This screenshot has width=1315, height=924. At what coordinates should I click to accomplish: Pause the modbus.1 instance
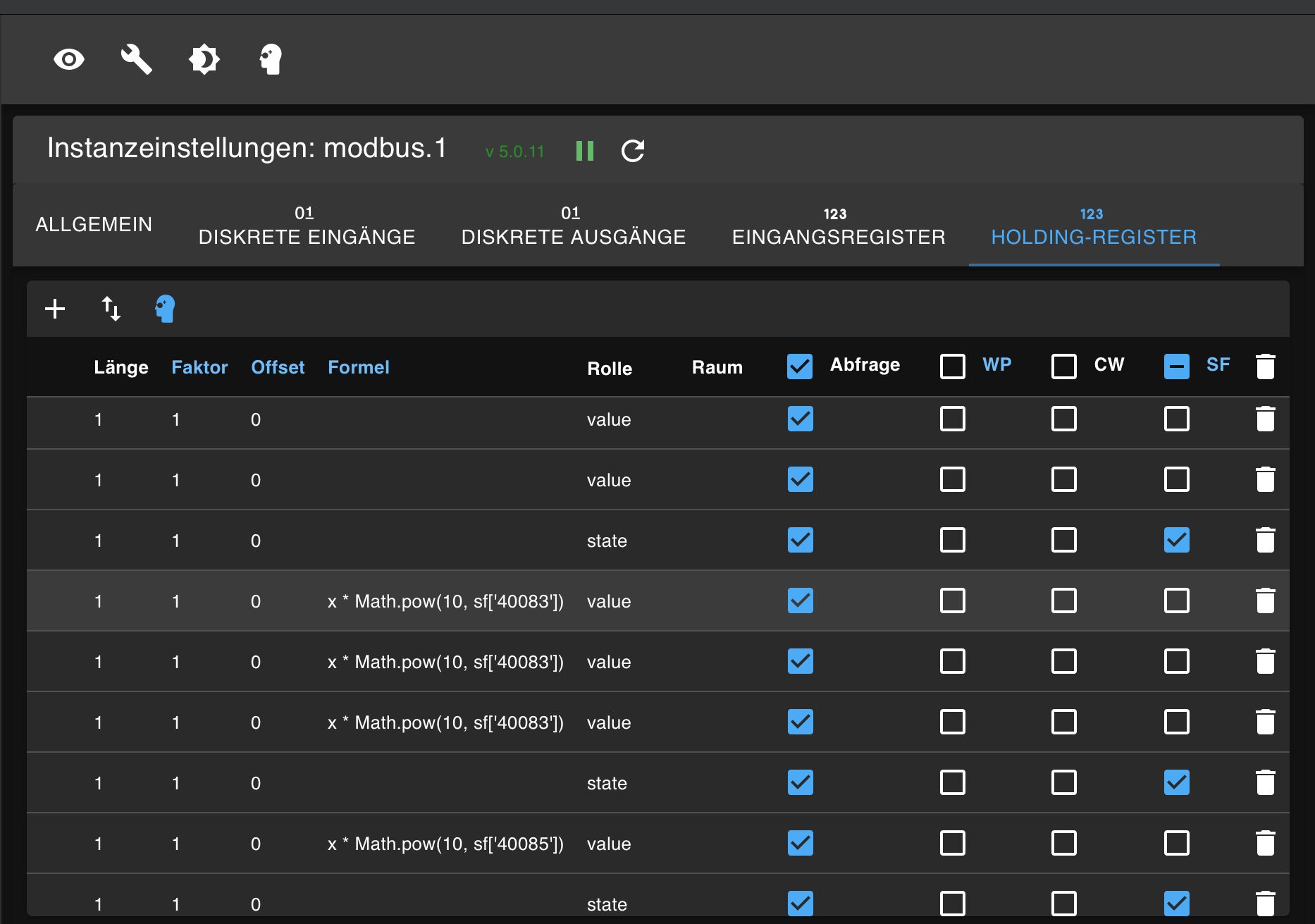click(585, 151)
